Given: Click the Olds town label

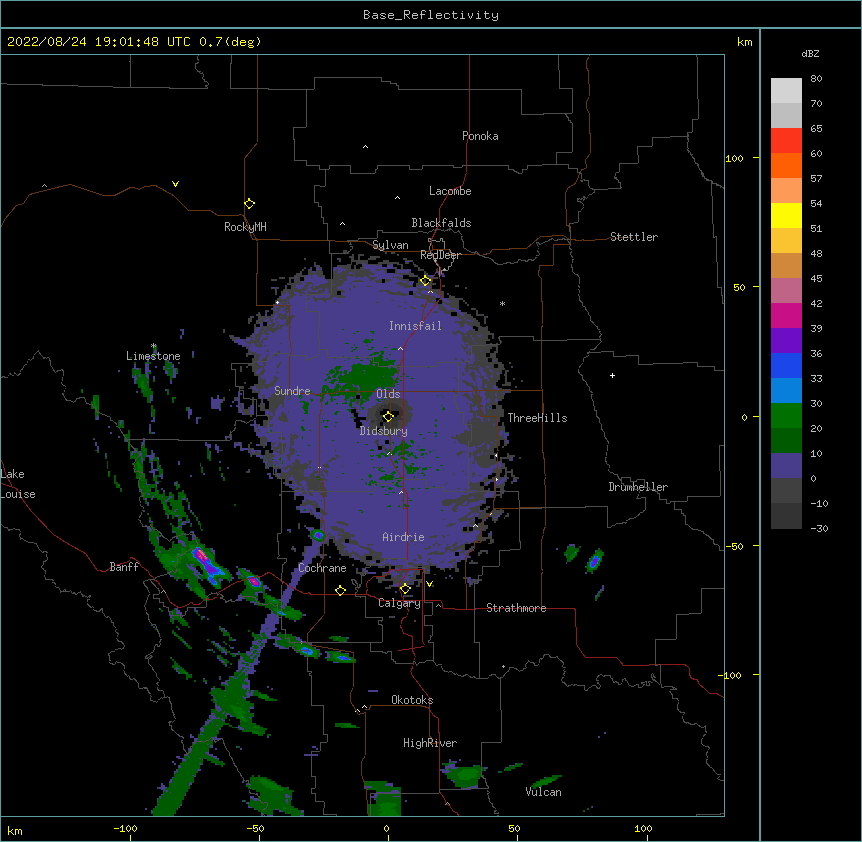Looking at the screenshot, I should pyautogui.click(x=388, y=394).
